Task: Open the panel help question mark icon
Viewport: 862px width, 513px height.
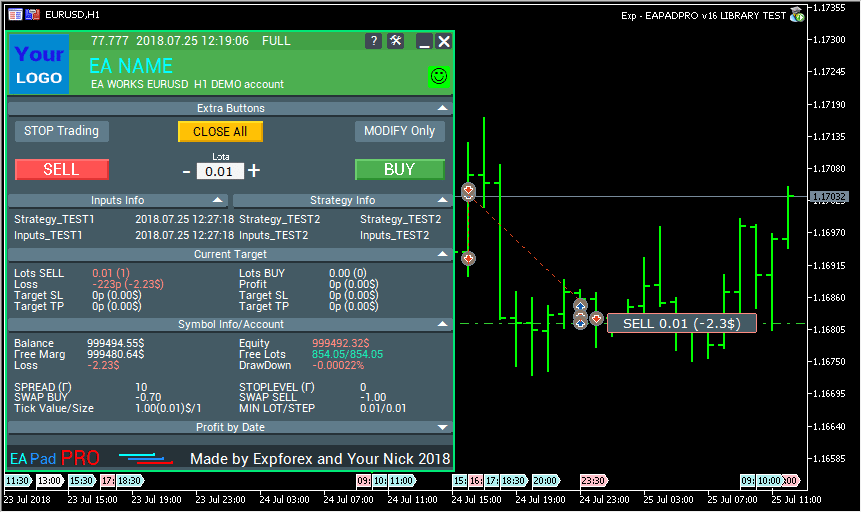Action: [374, 41]
